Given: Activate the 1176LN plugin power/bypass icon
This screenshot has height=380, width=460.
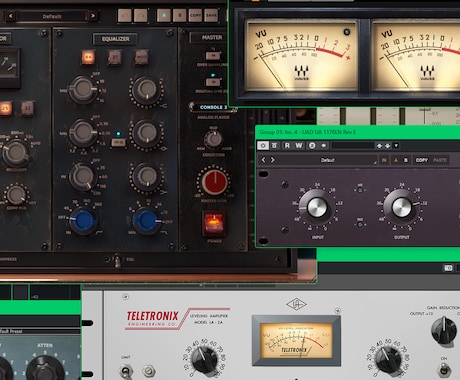Looking at the screenshot, I should pyautogui.click(x=263, y=146).
